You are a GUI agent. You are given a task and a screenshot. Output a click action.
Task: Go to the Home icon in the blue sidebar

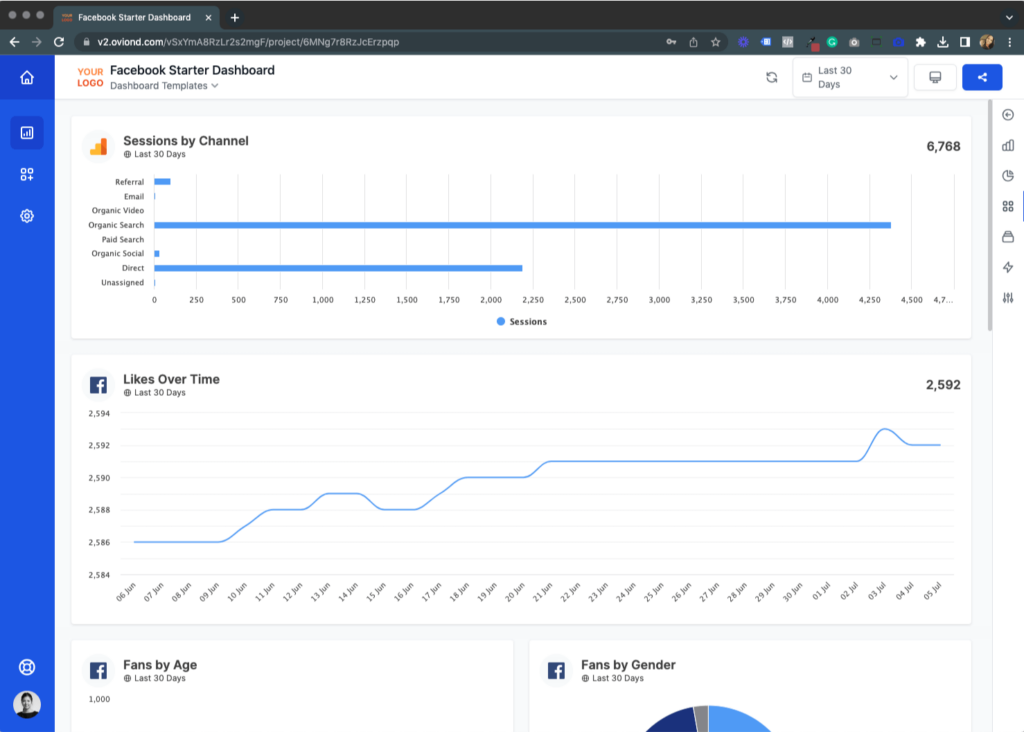coord(27,78)
